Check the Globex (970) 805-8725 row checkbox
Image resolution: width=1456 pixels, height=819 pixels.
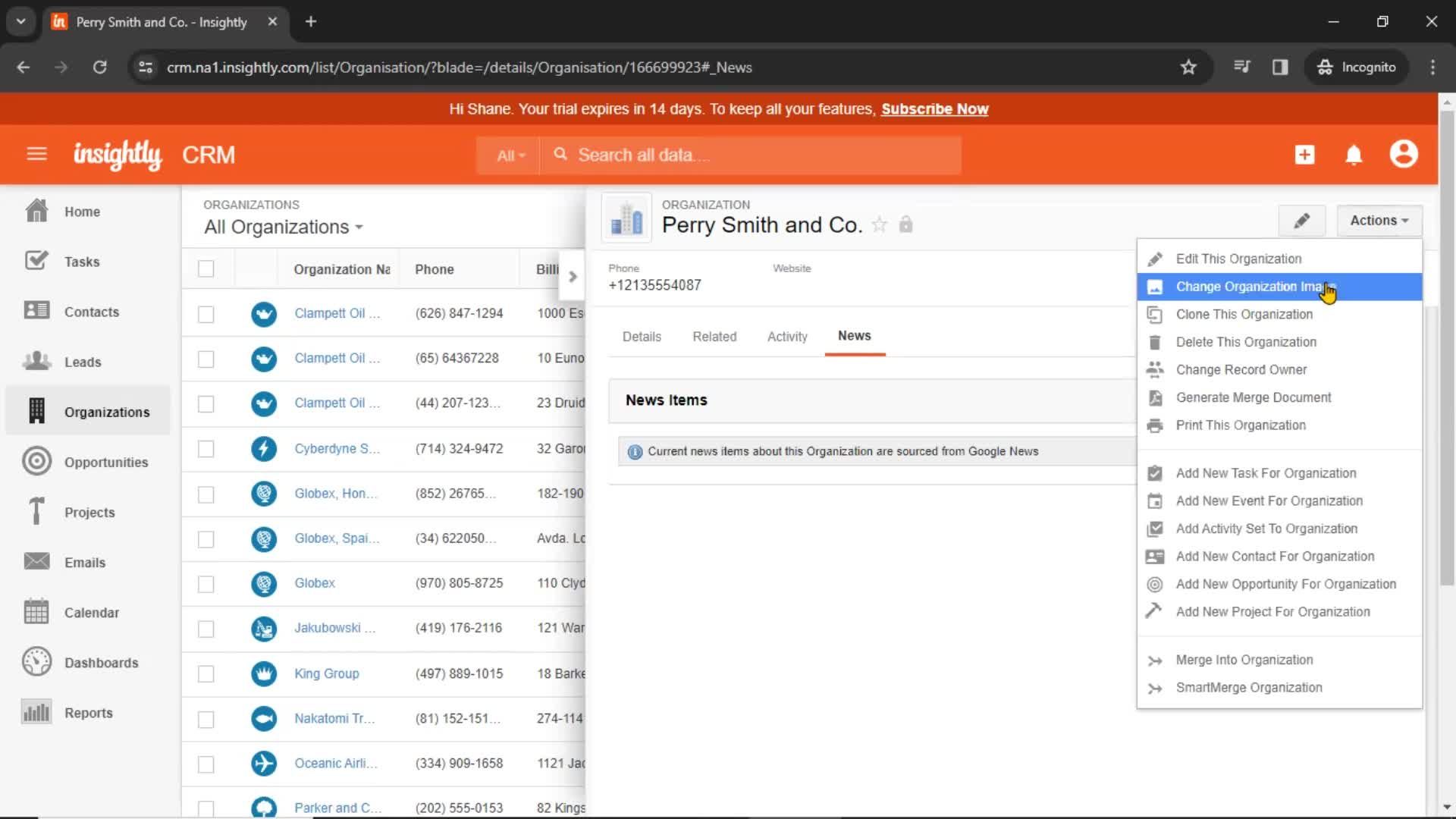pos(206,584)
